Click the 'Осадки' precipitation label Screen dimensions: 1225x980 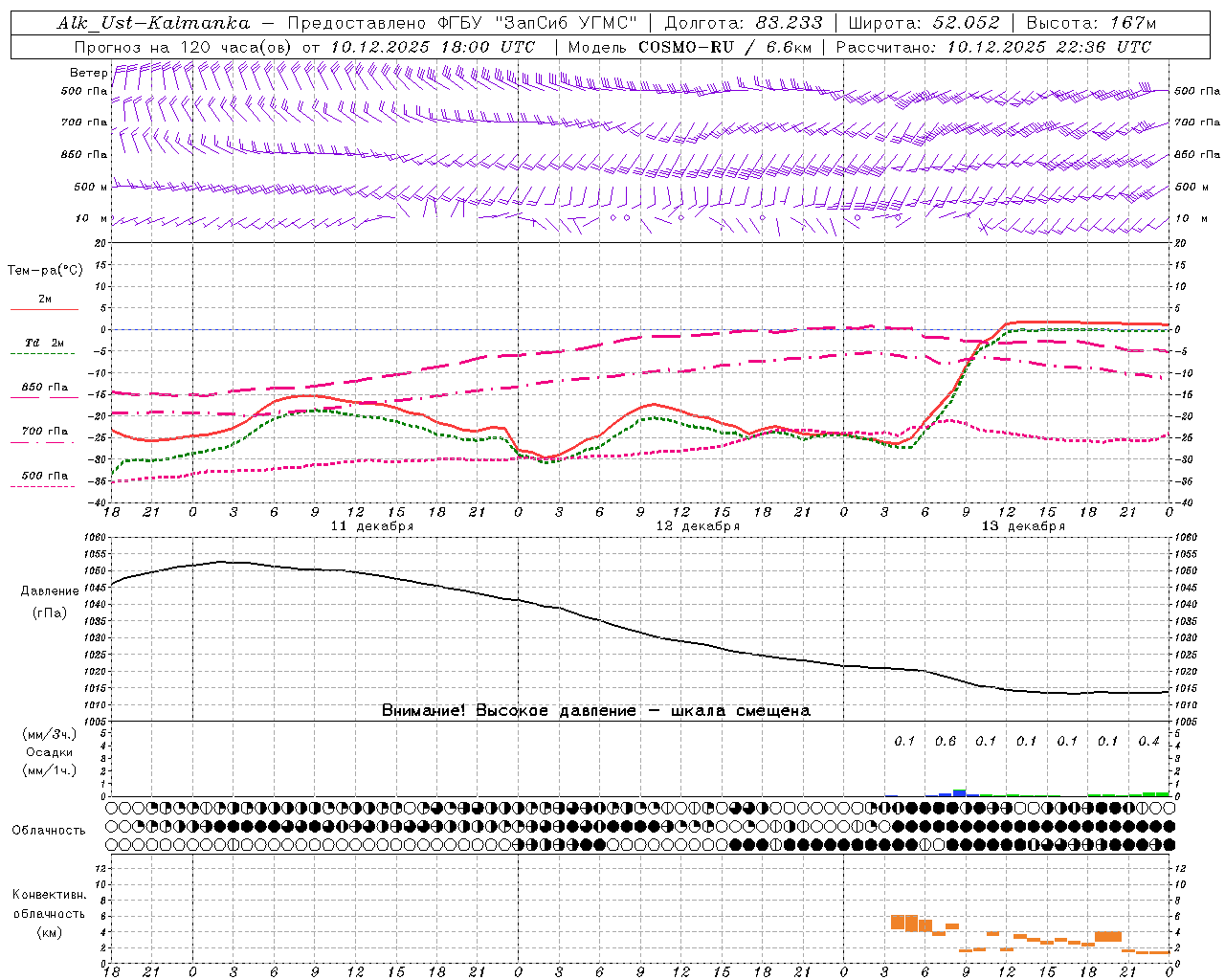click(49, 752)
